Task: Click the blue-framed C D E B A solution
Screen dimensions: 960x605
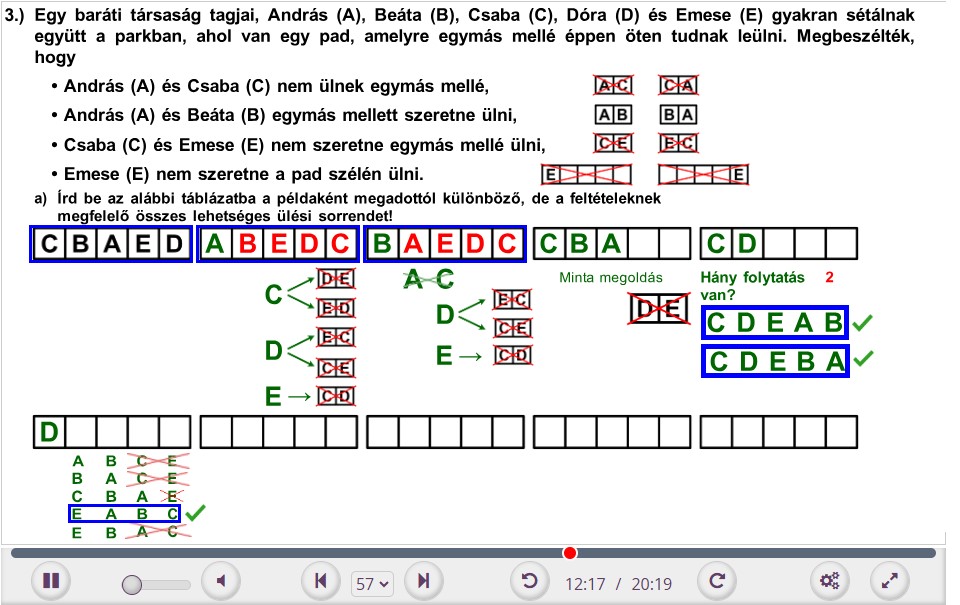Action: 775,361
